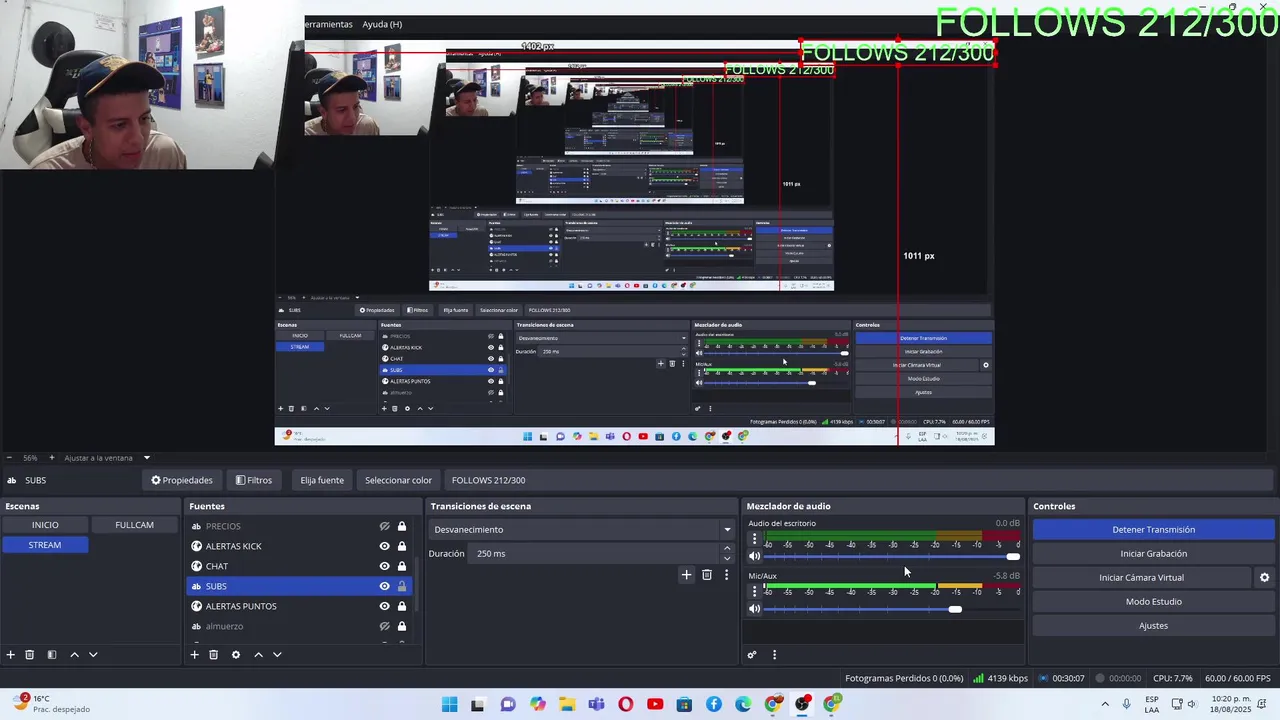Viewport: 1280px width, 720px height.
Task: Mute Mic/Aux speaker icon
Action: [x=755, y=609]
